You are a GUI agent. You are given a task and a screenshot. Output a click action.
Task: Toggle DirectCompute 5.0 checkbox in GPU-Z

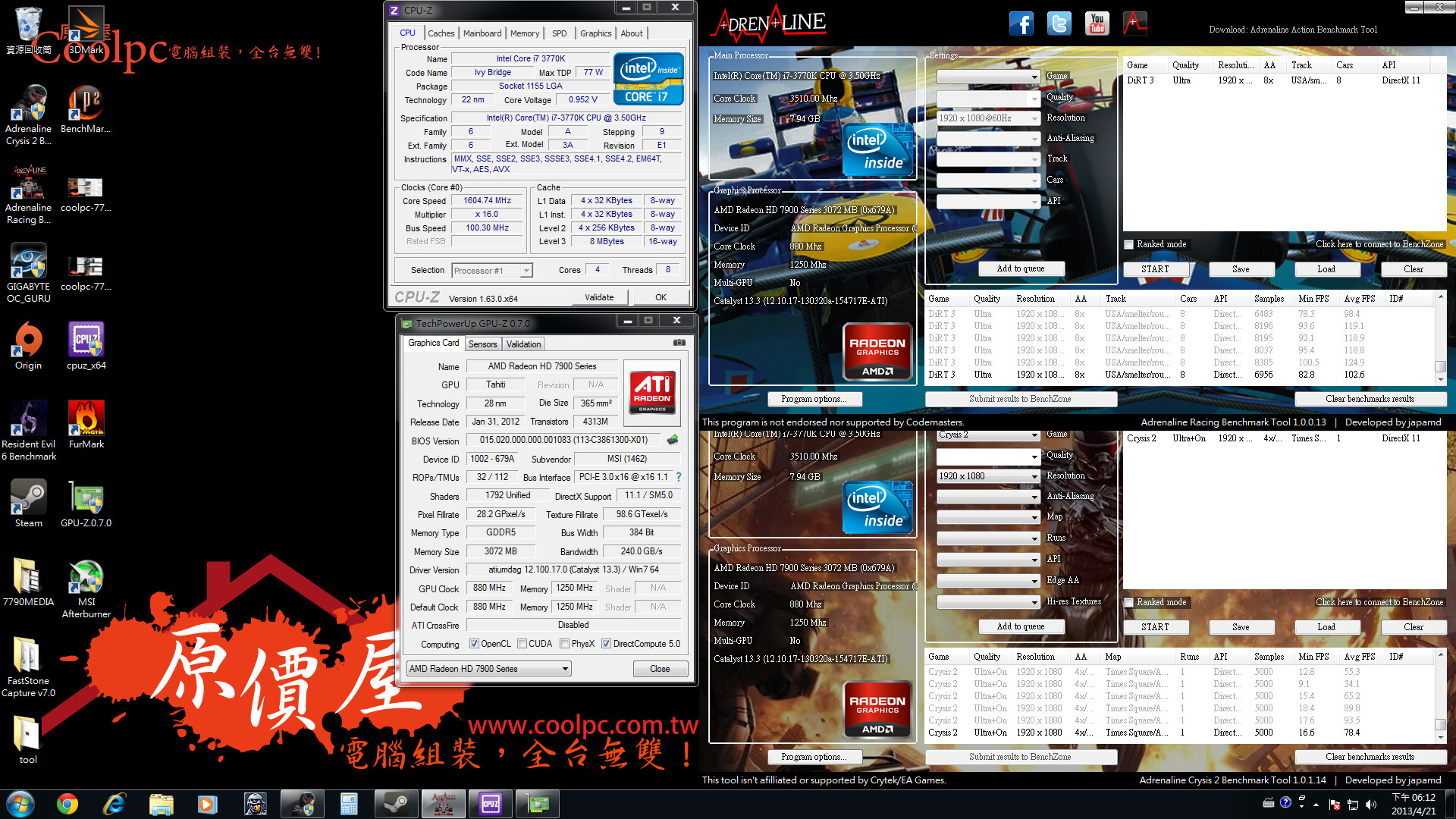pos(606,644)
